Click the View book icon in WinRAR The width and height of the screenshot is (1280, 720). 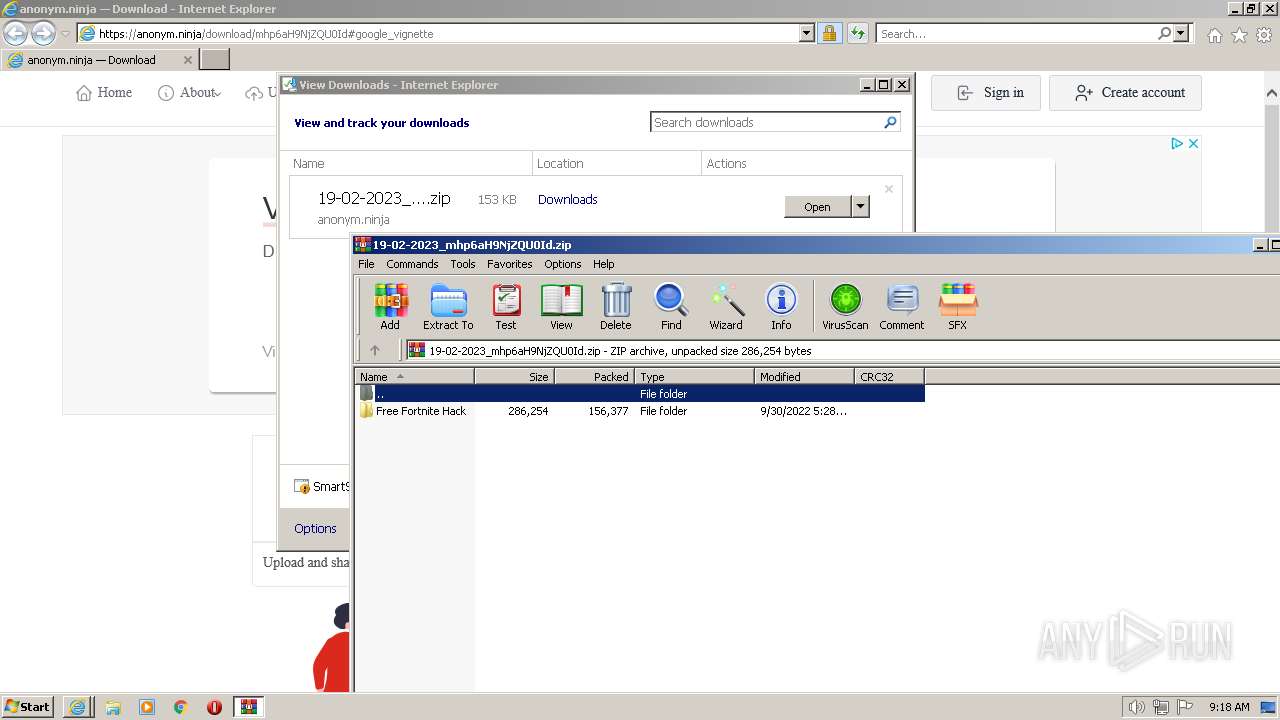561,306
